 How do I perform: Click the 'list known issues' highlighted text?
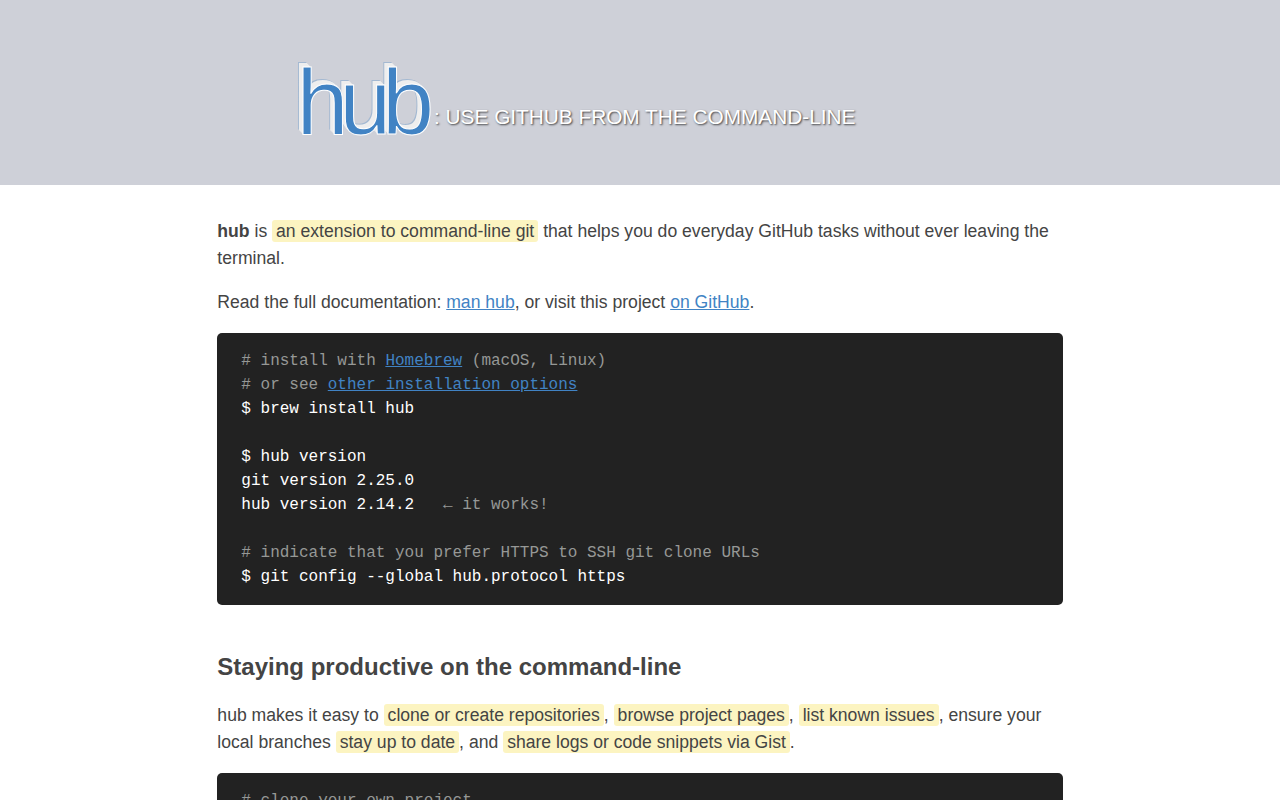pyautogui.click(x=869, y=715)
